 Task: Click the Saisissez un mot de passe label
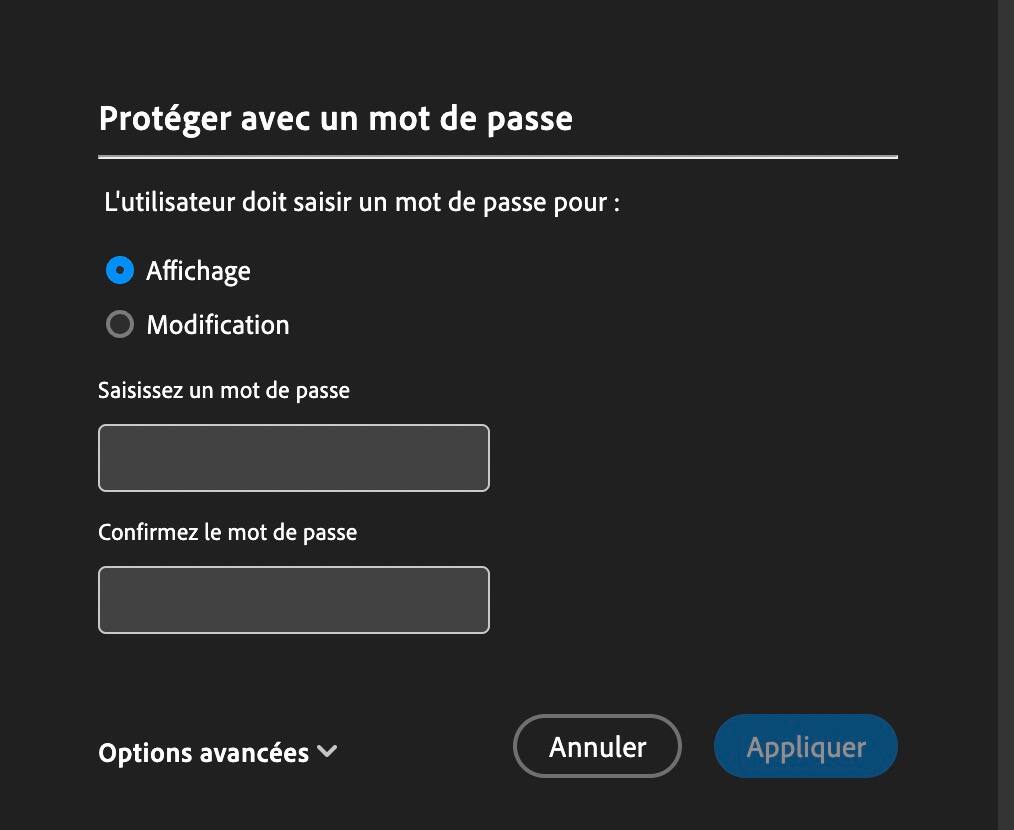[224, 390]
